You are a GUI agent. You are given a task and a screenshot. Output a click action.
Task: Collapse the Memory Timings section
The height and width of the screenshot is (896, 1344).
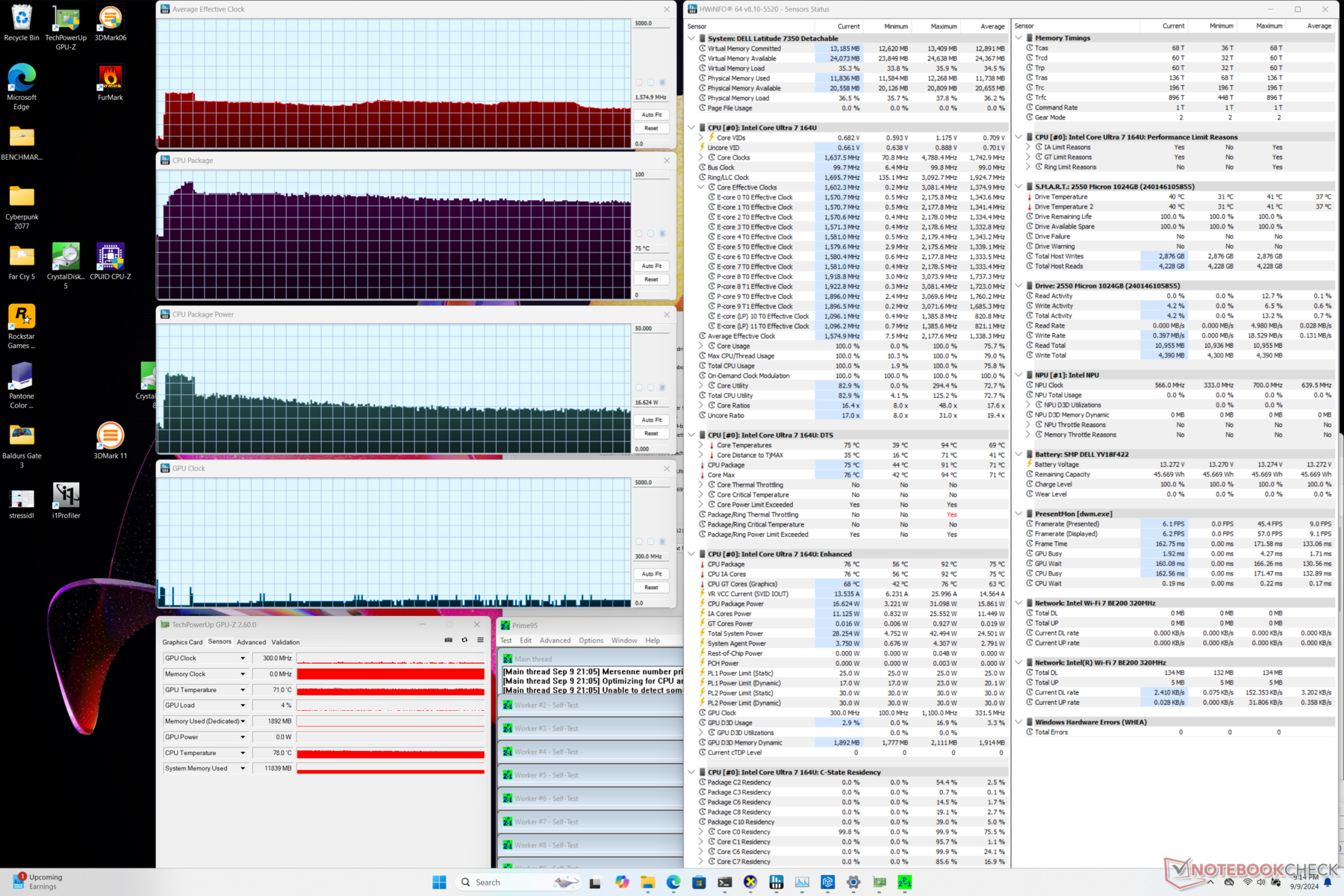(1018, 37)
